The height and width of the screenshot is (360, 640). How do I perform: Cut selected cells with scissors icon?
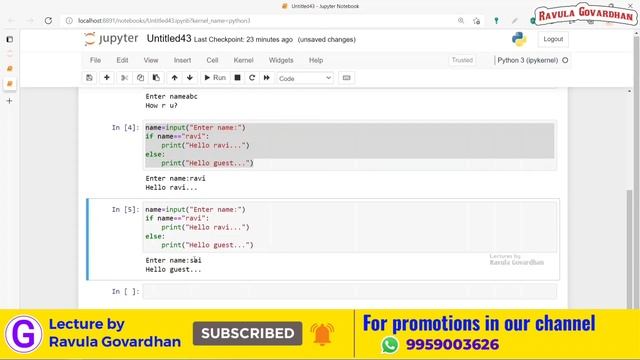click(124, 78)
